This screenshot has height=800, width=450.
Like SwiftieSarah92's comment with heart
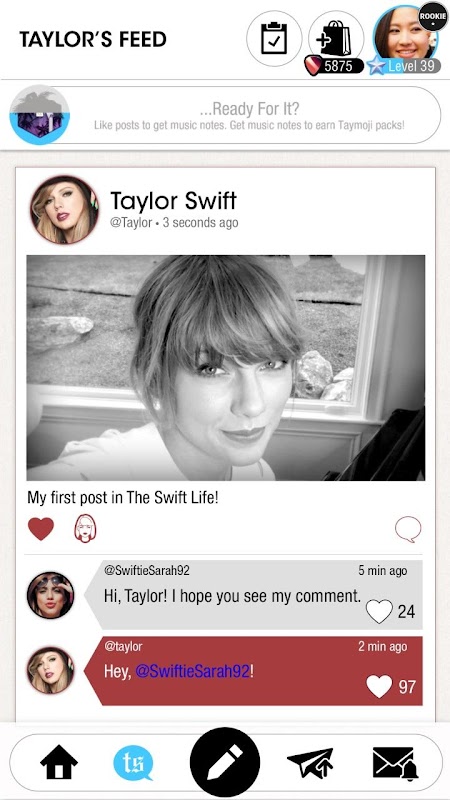379,611
